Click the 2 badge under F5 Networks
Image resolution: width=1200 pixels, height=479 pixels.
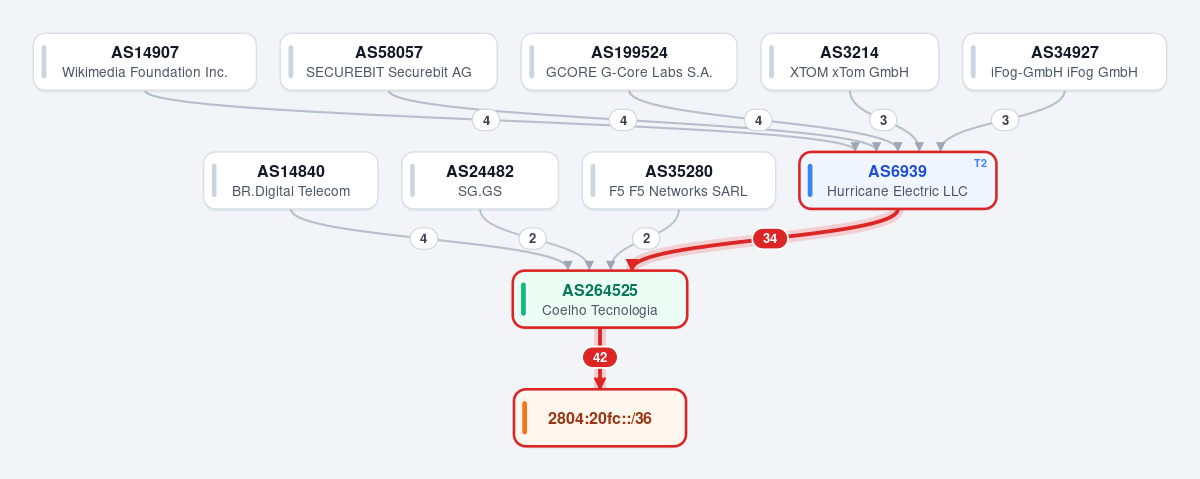pyautogui.click(x=646, y=238)
